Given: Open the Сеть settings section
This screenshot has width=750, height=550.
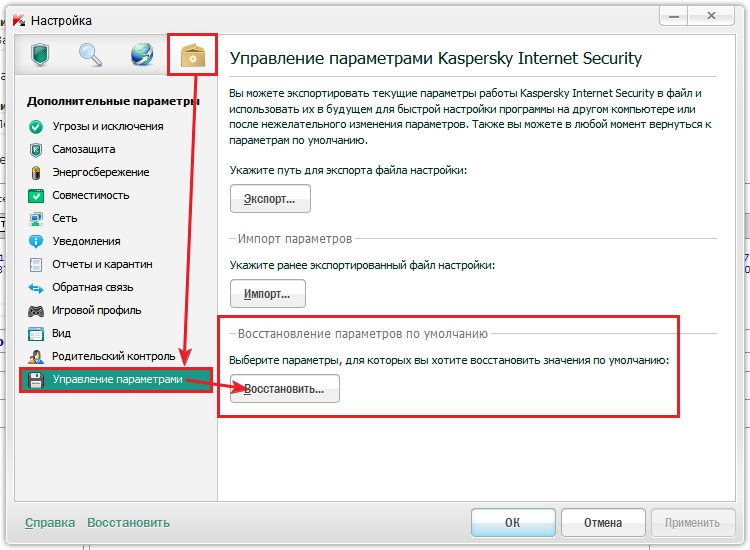Looking at the screenshot, I should [x=65, y=218].
